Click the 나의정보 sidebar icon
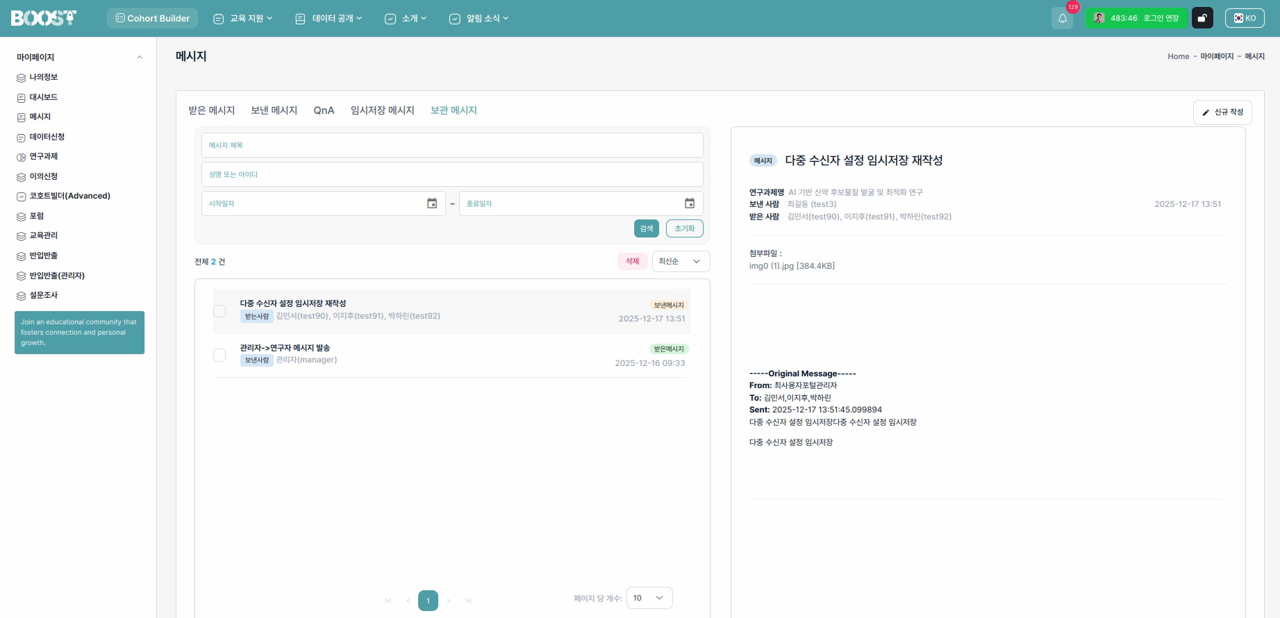The image size is (1280, 618). (21, 78)
